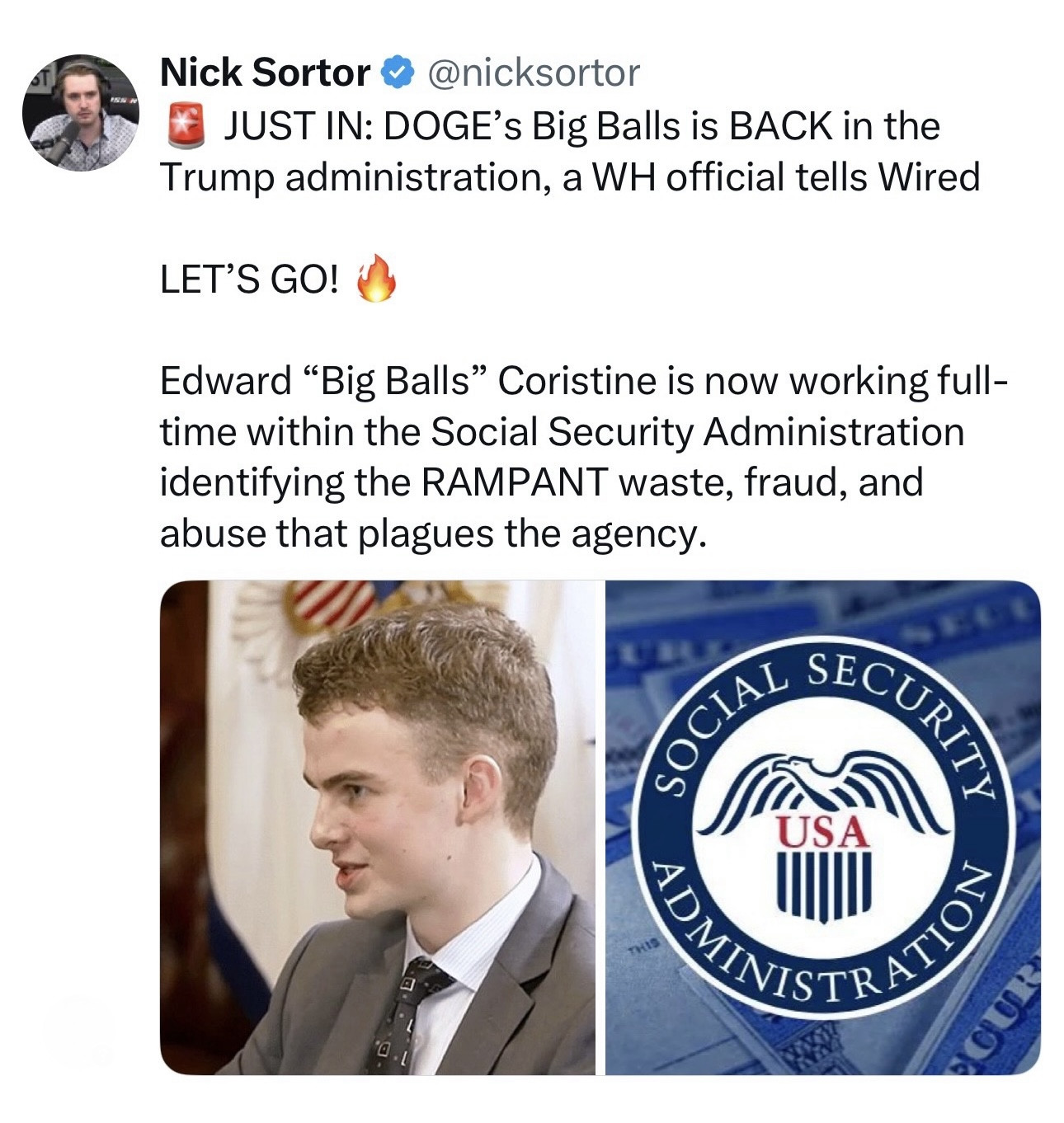Image resolution: width=1064 pixels, height=1123 pixels.
Task: Click the fire emoji after LET'S GO
Action: (375, 280)
